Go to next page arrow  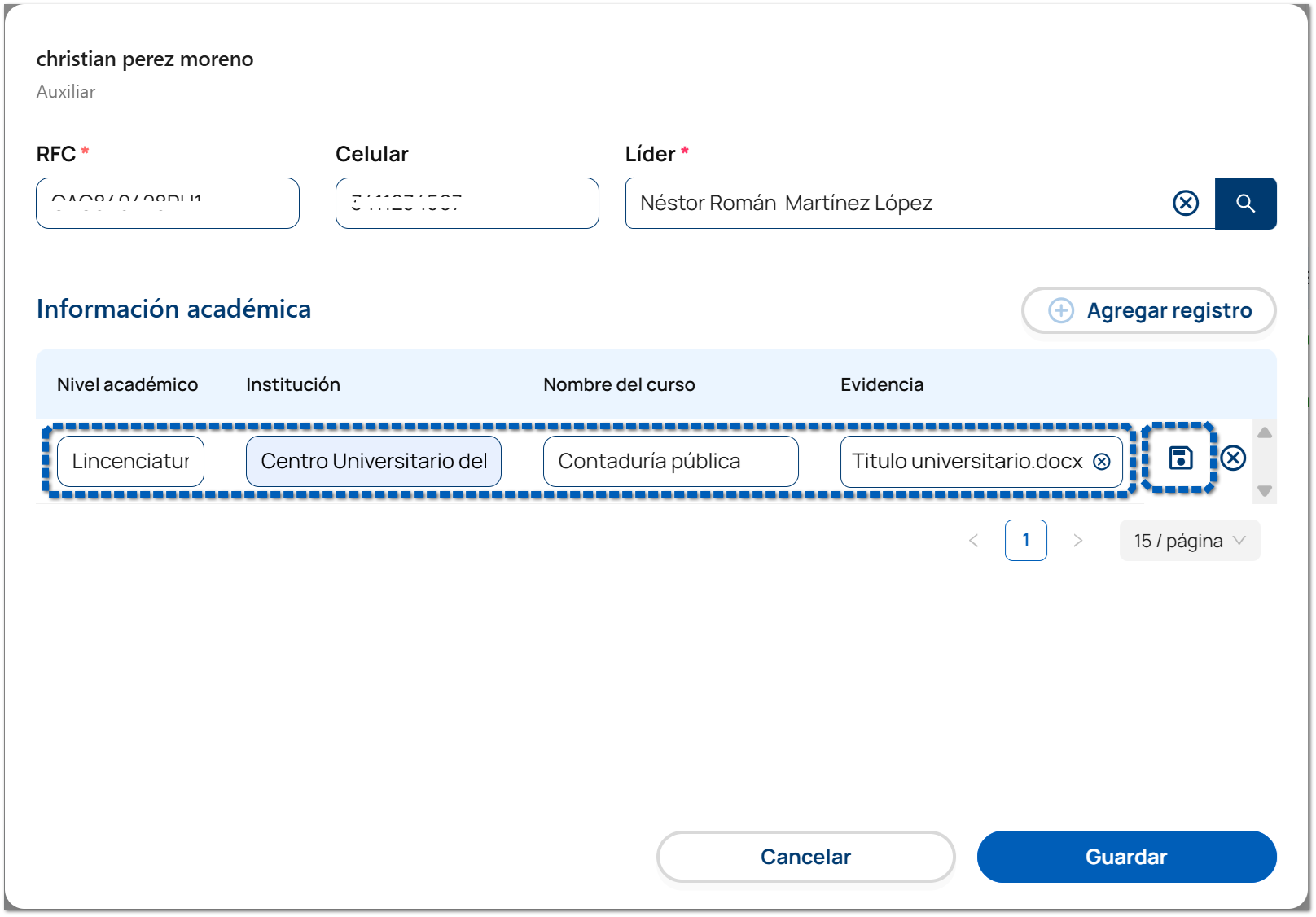pos(1077,541)
